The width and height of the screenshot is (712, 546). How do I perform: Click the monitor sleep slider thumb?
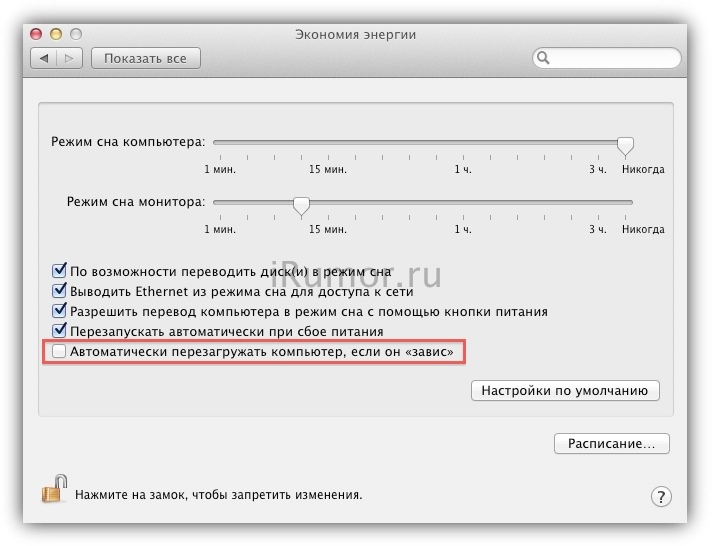301,206
